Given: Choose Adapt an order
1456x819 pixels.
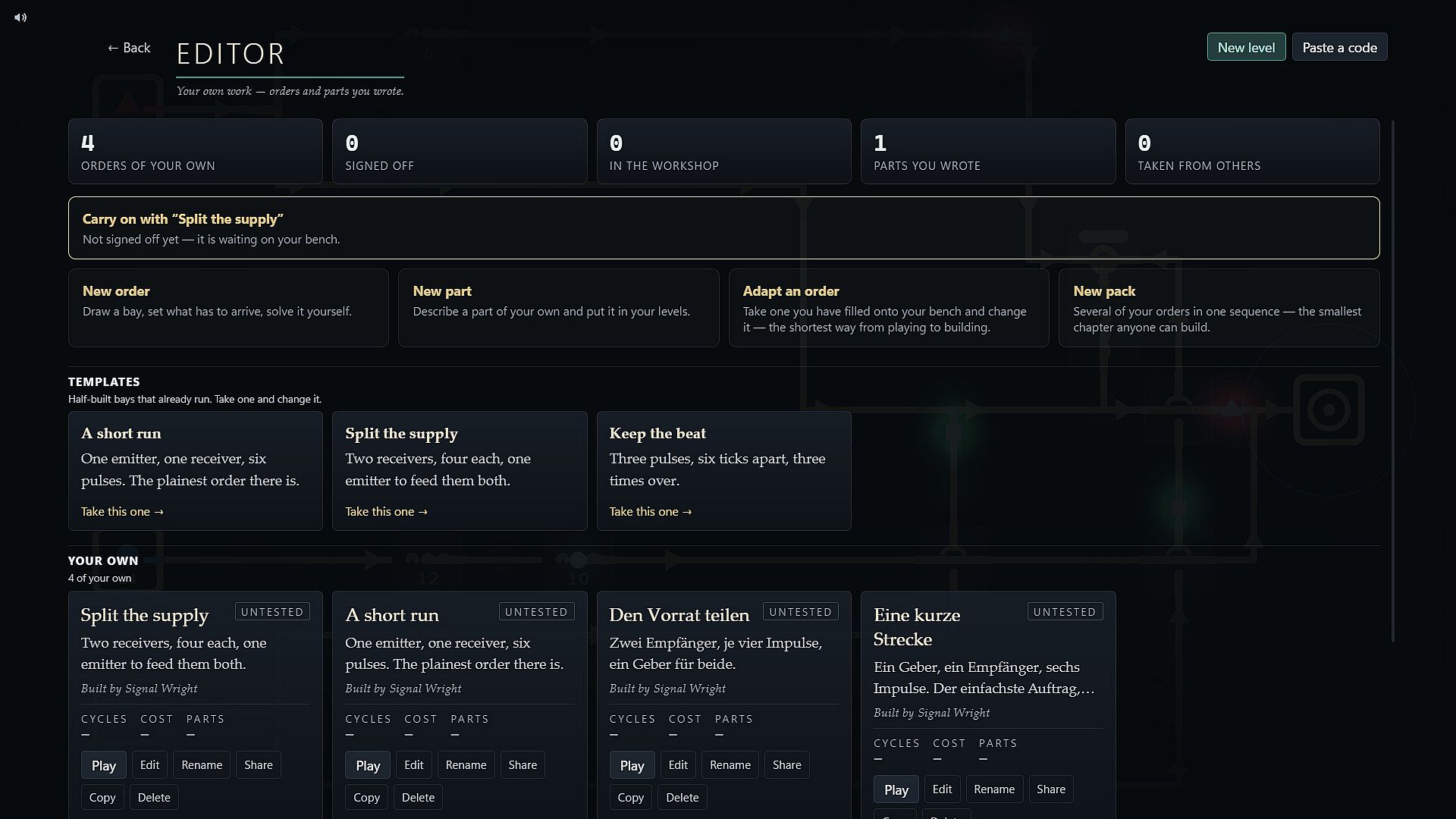Looking at the screenshot, I should click(889, 308).
